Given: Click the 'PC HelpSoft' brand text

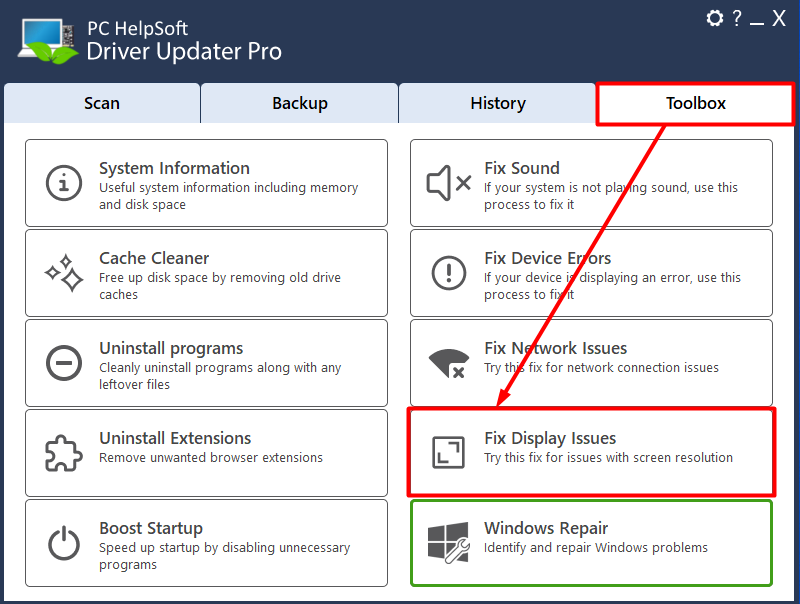Looking at the screenshot, I should pos(138,29).
